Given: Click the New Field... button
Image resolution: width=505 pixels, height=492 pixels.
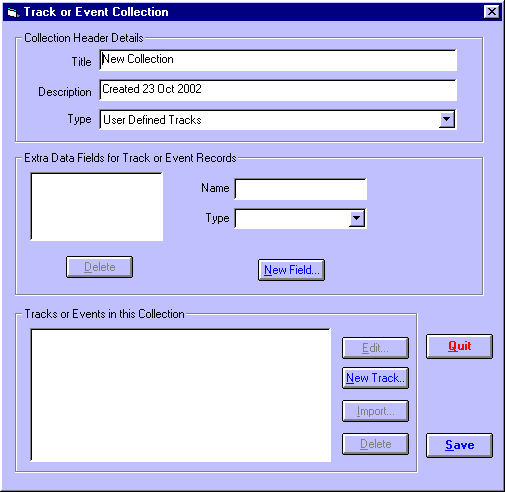Looking at the screenshot, I should coord(291,270).
